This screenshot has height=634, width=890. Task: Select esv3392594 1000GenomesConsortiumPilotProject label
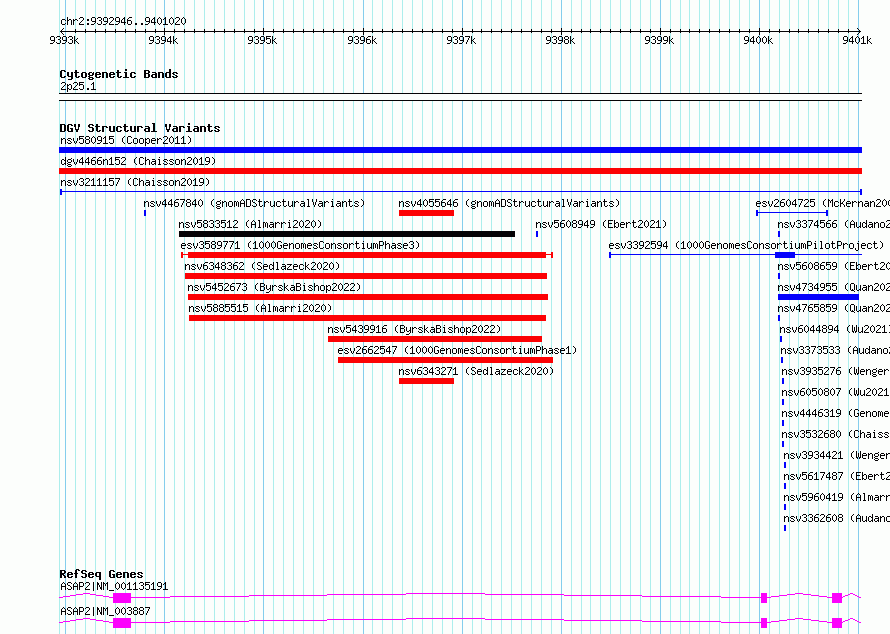746,245
